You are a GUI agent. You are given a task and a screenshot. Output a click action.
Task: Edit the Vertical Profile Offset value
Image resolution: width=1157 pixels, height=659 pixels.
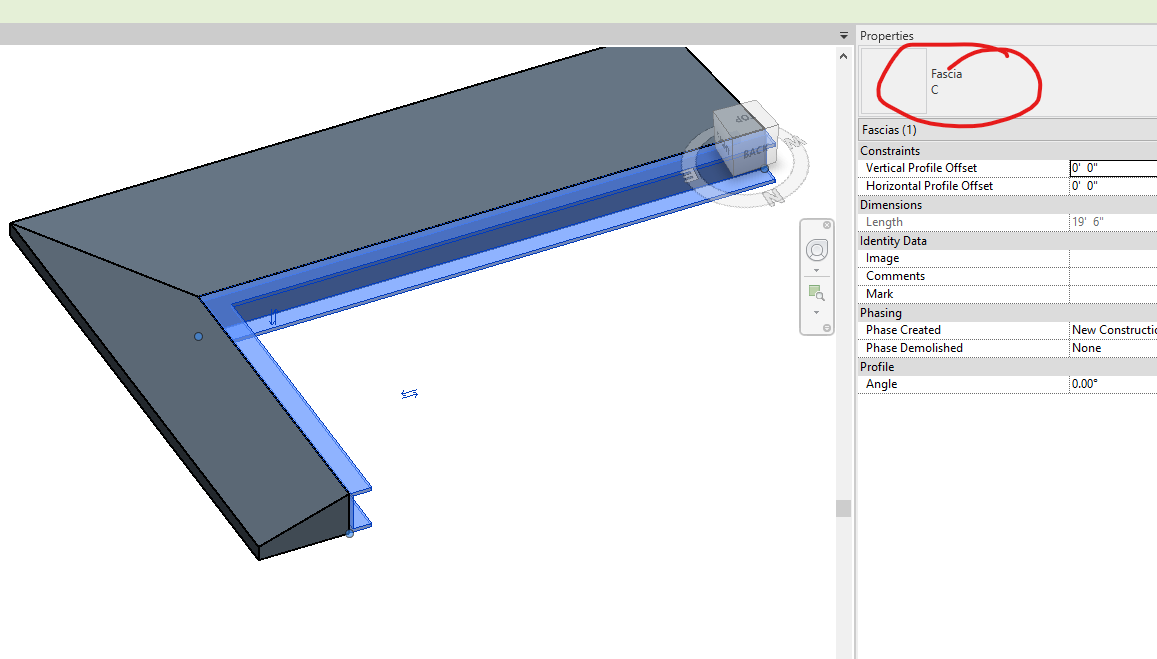pos(1113,168)
